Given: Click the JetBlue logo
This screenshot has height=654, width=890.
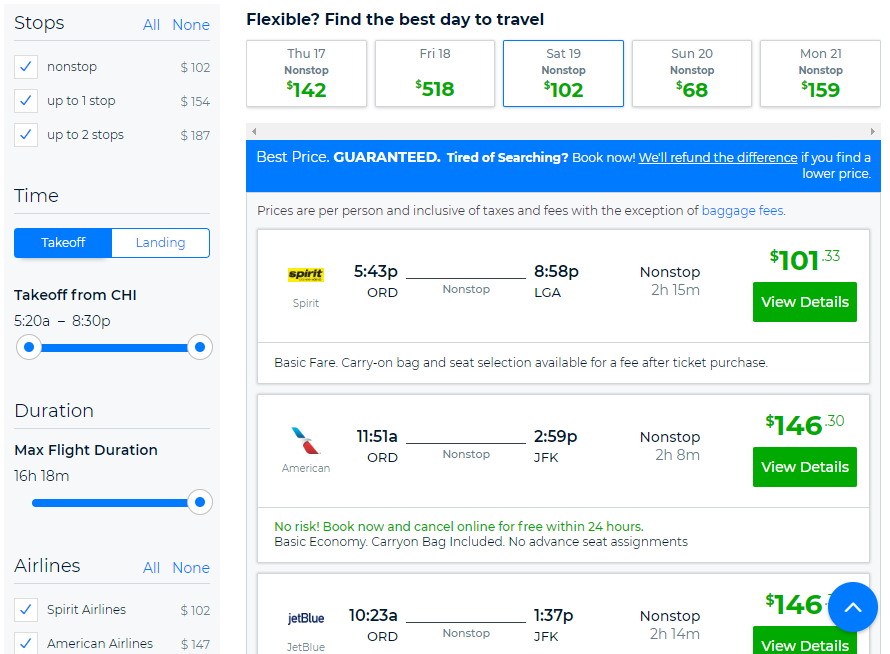Looking at the screenshot, I should (x=305, y=618).
